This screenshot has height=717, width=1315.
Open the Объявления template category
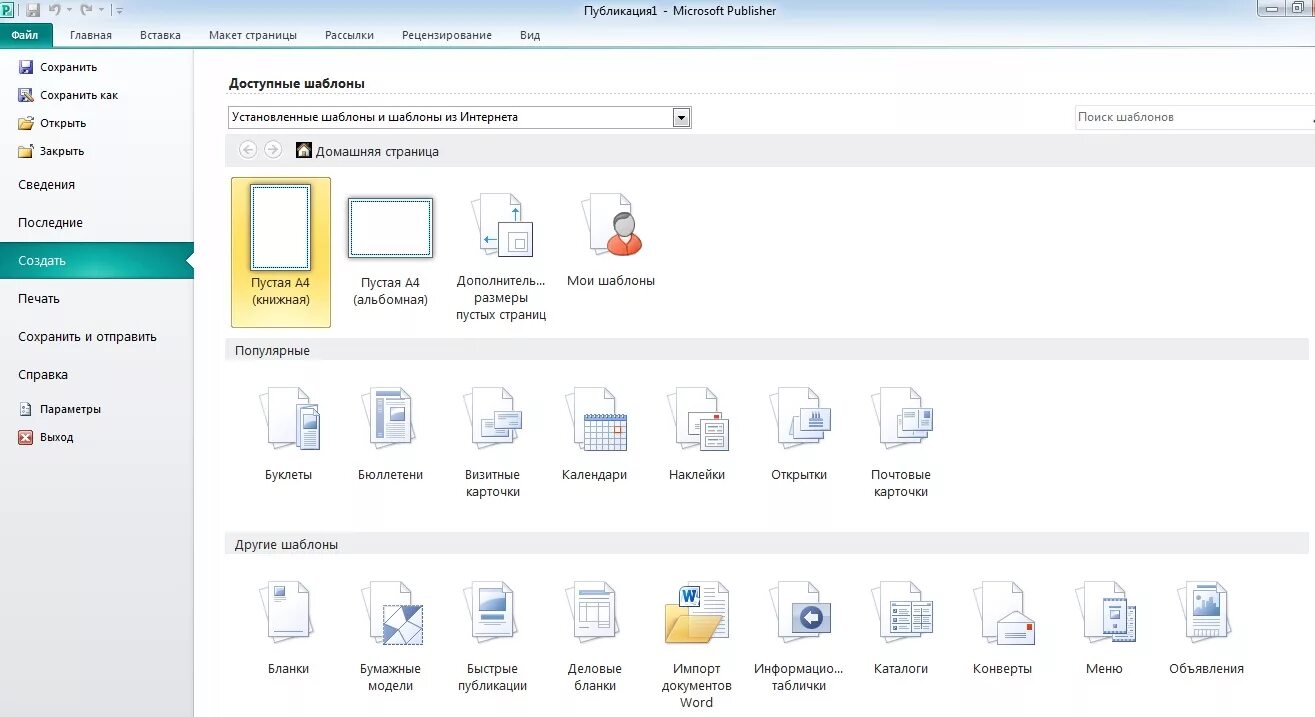(1207, 628)
